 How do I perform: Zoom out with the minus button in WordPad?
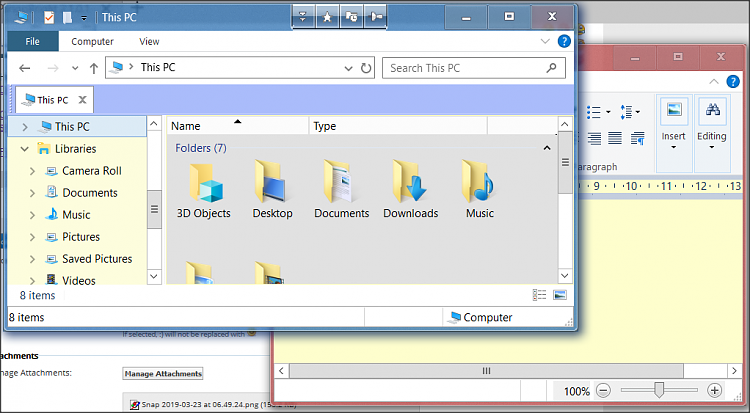pyautogui.click(x=604, y=391)
